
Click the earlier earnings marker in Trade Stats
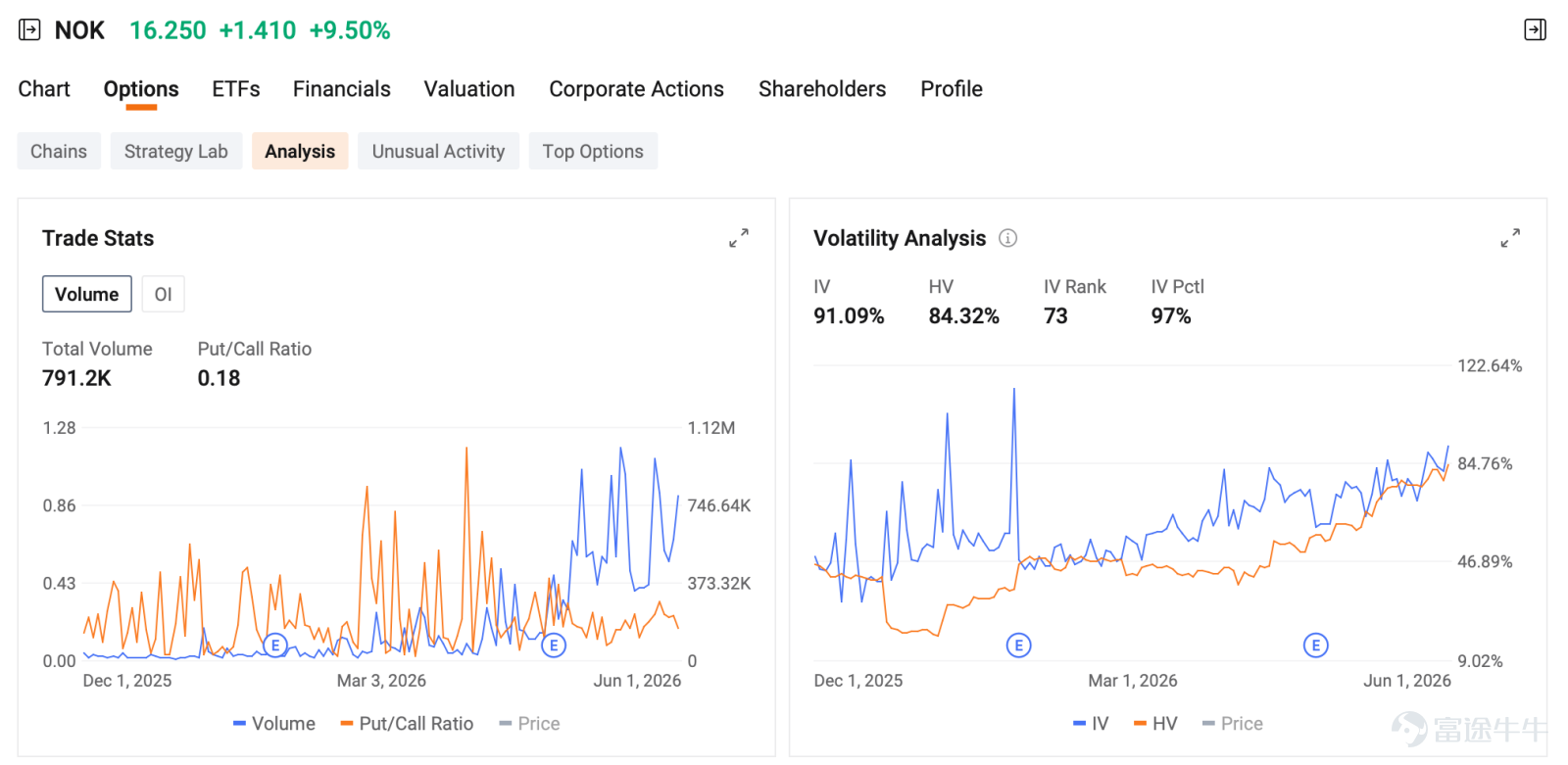tap(275, 645)
